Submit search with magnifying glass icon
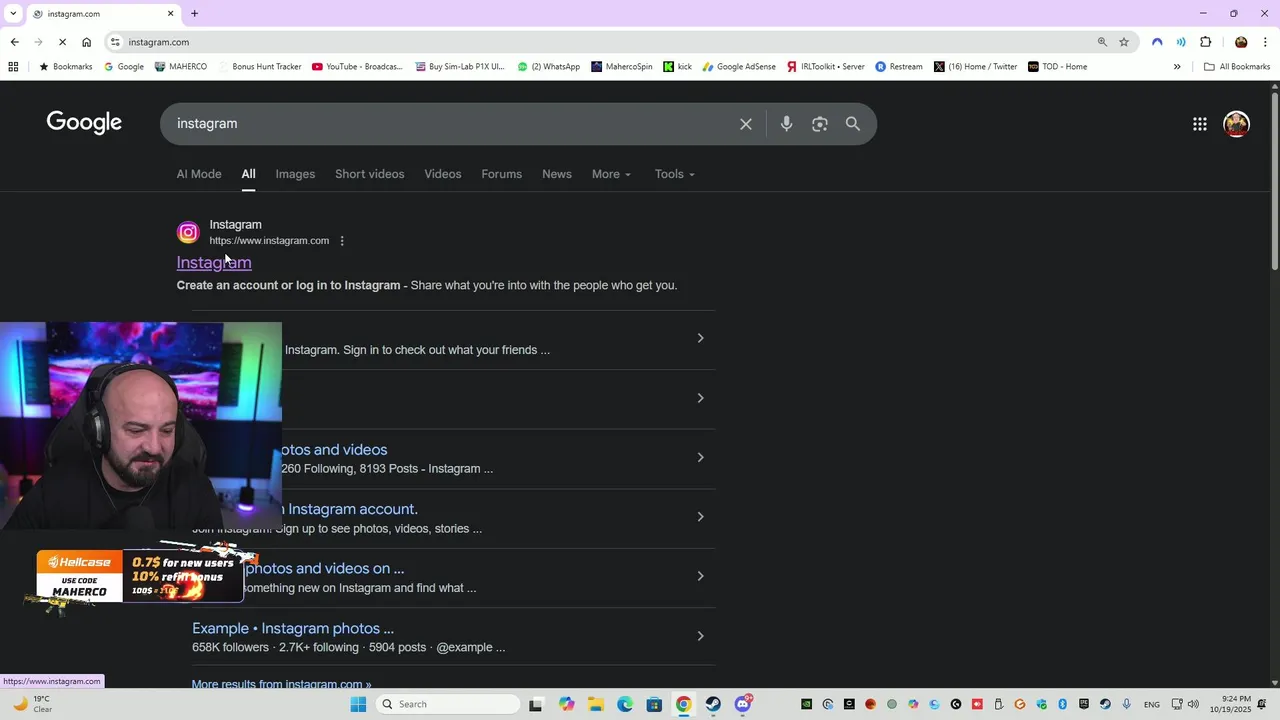The image size is (1280, 720). click(853, 124)
